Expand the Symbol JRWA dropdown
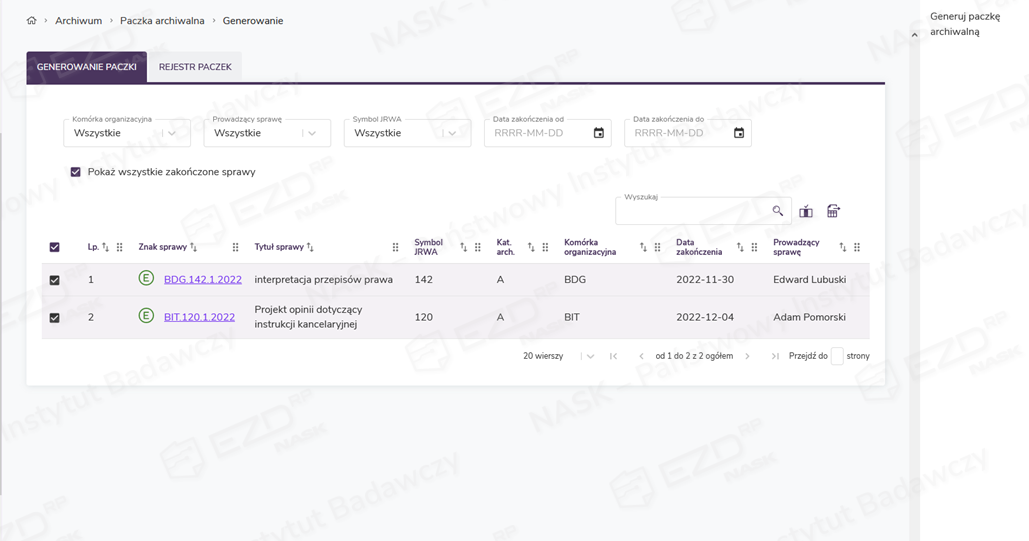 click(452, 133)
